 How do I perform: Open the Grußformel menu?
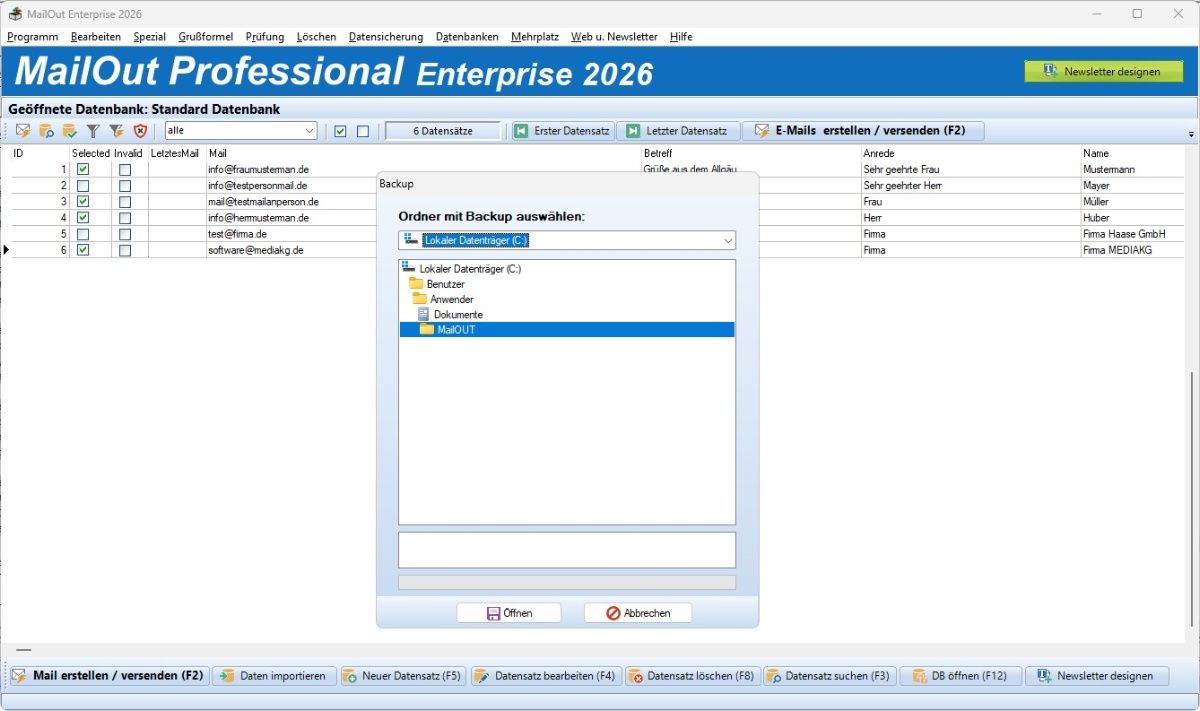[x=205, y=37]
